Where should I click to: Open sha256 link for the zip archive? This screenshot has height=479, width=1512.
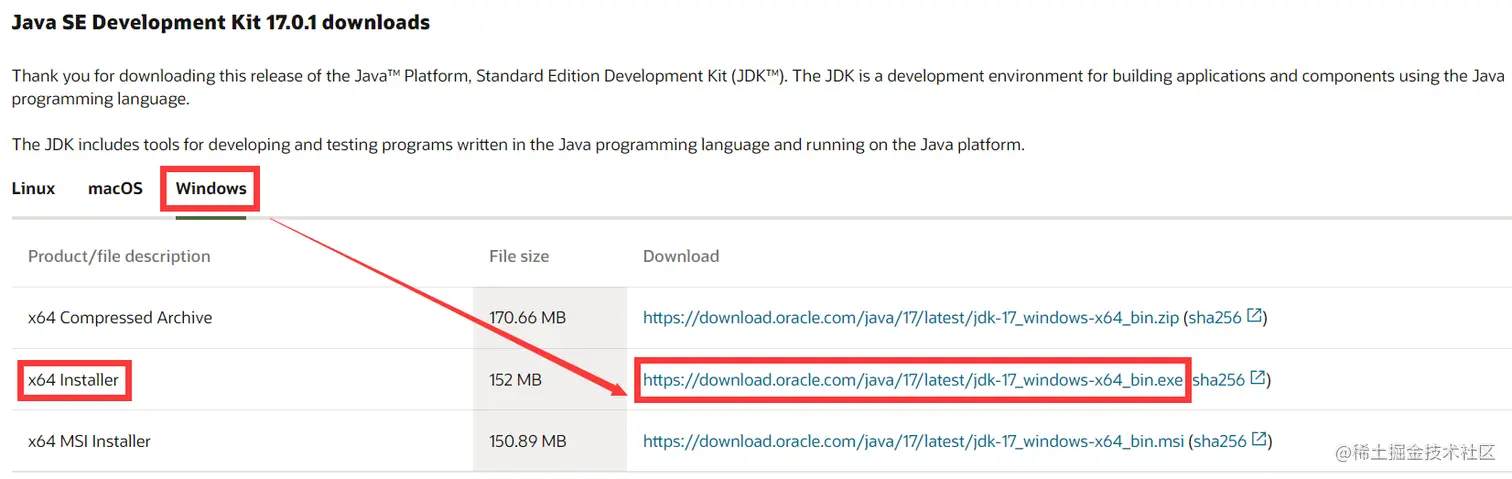[1214, 318]
